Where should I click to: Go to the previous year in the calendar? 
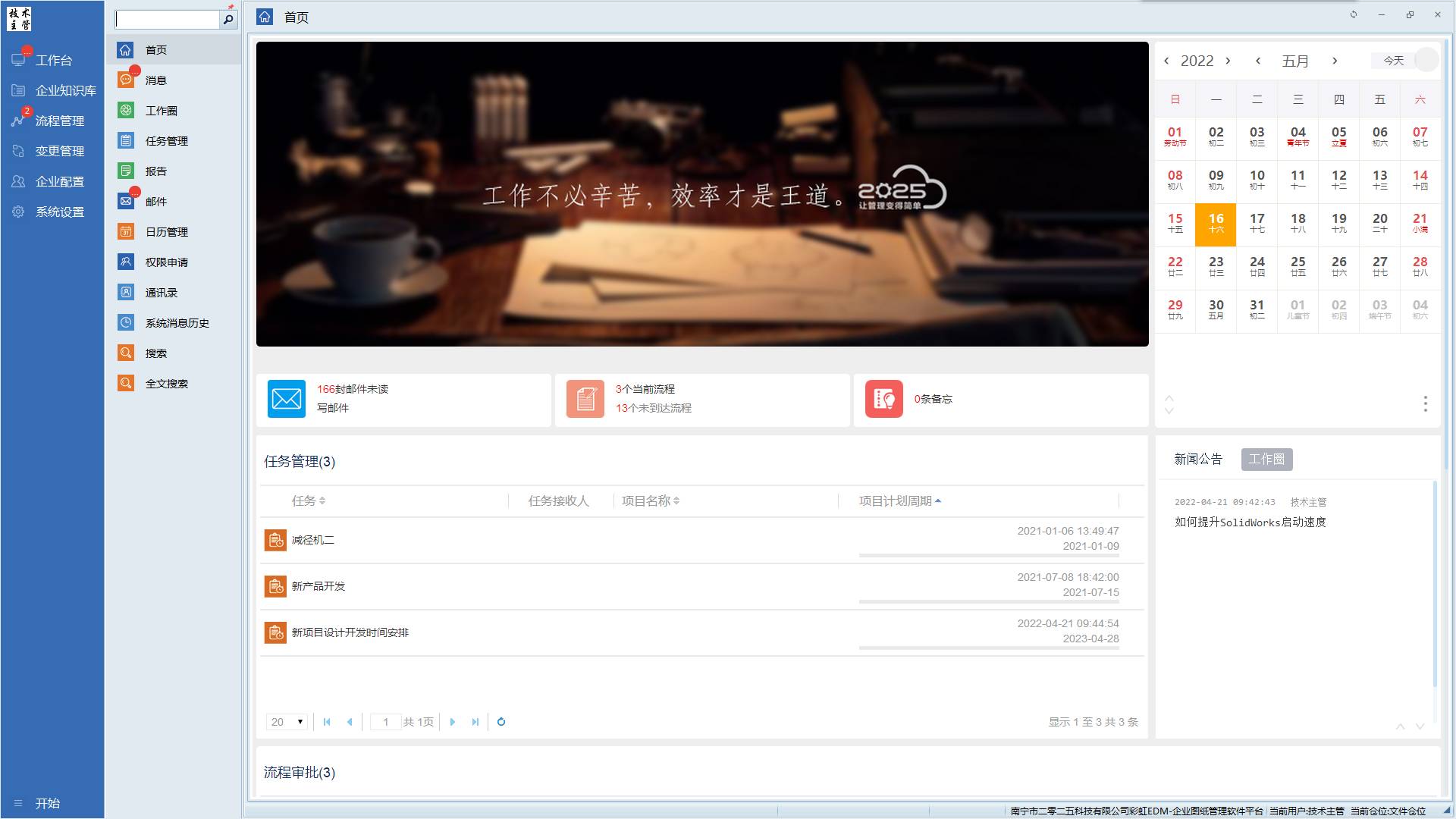[1166, 61]
